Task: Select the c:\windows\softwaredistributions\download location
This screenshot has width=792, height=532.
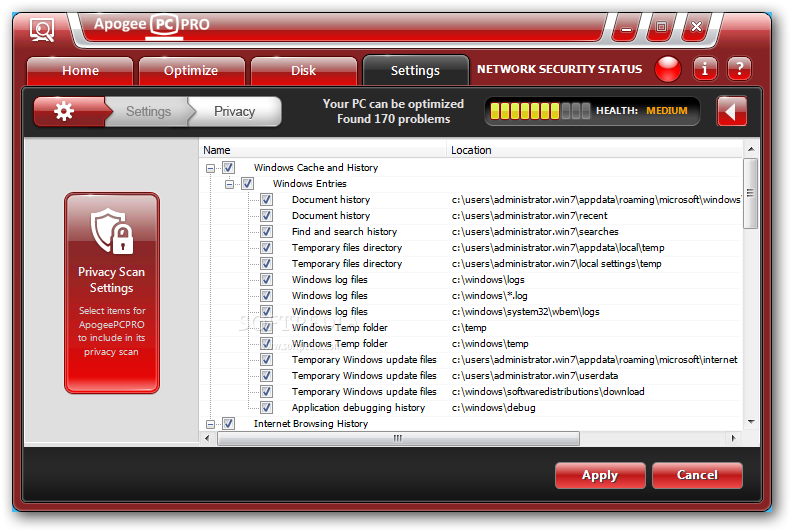Action: (548, 392)
